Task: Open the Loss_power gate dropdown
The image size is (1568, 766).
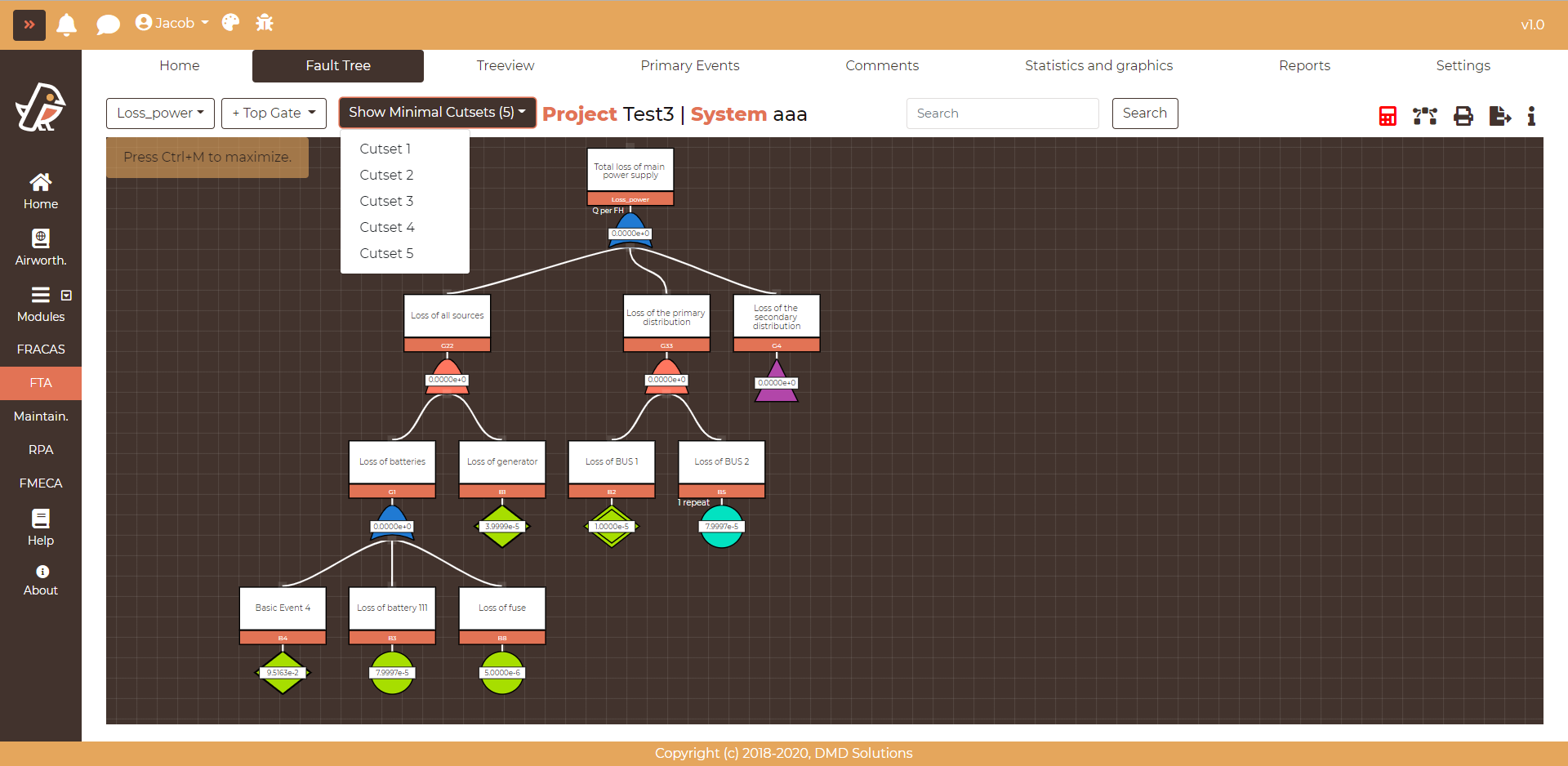Action: [160, 114]
